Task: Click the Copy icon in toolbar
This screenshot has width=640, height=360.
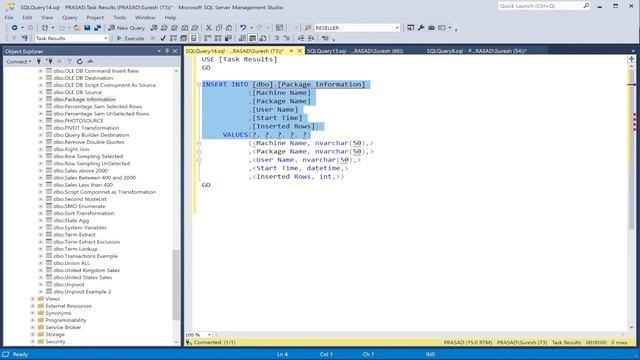Action: click(219, 28)
